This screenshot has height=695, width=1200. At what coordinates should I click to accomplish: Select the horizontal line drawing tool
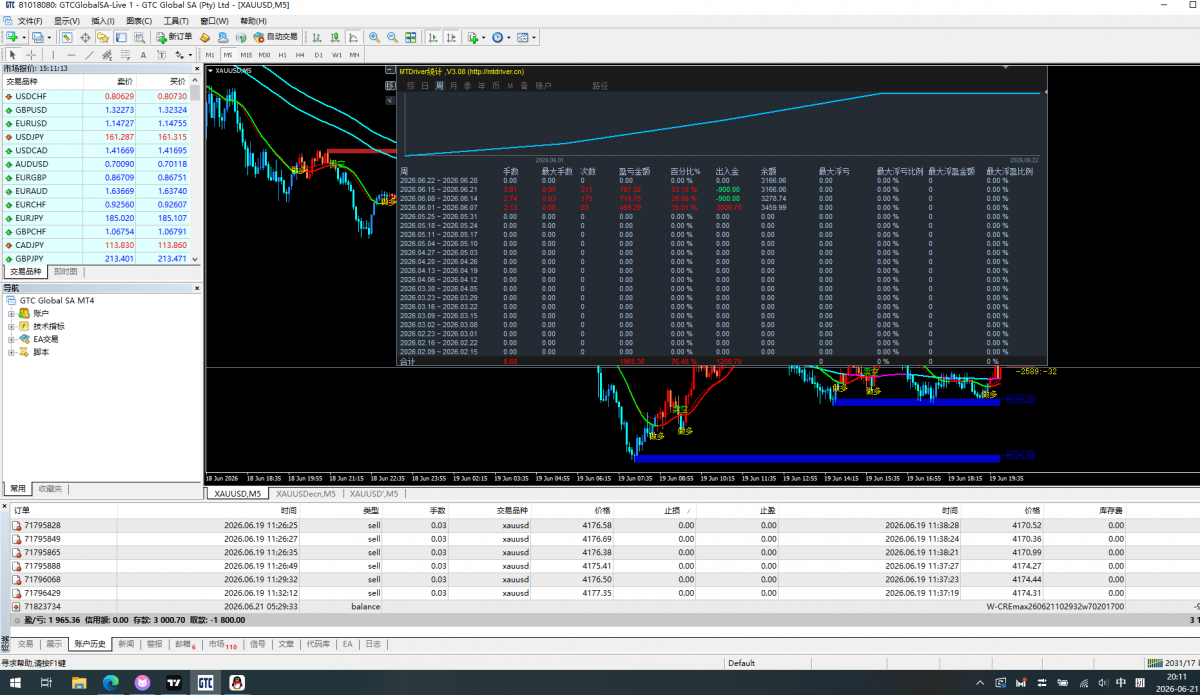click(71, 55)
